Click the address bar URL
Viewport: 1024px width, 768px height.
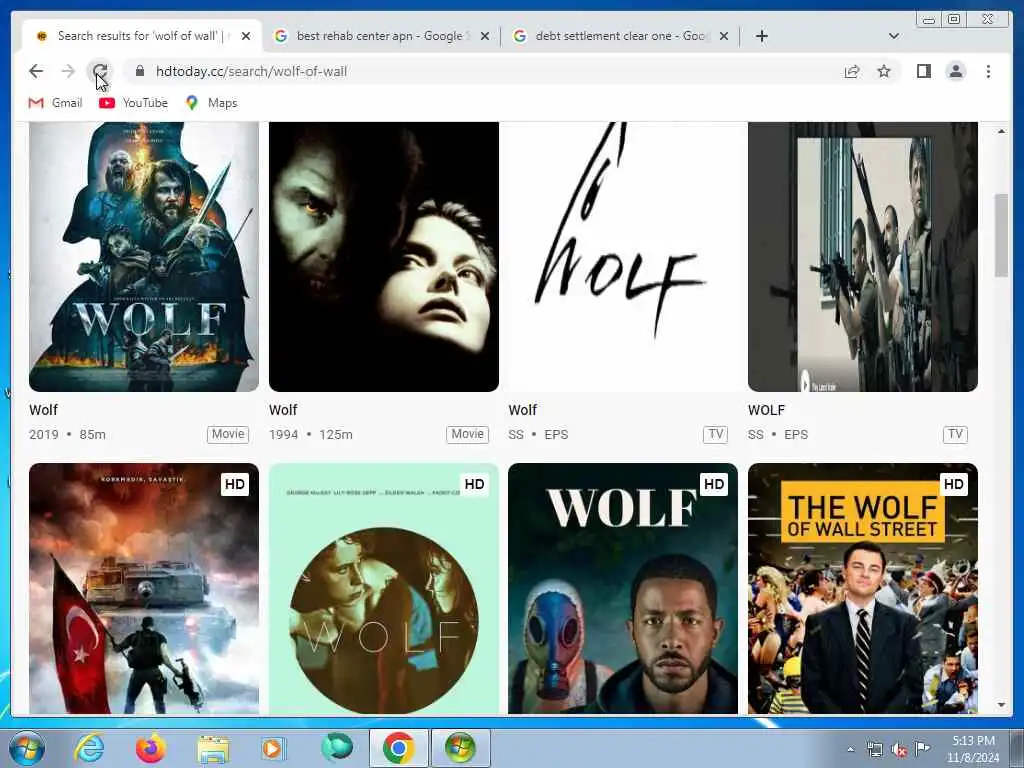point(251,71)
